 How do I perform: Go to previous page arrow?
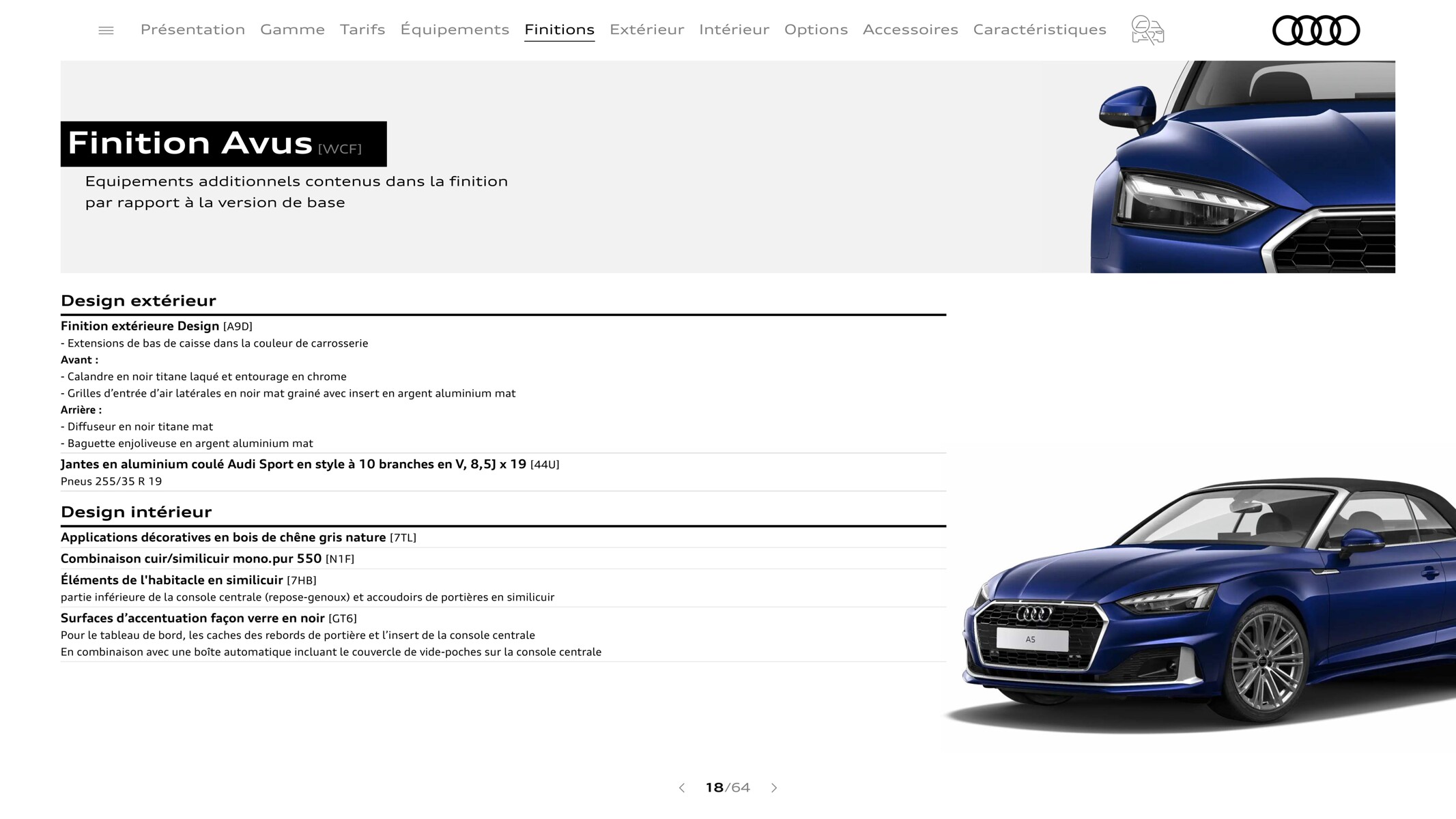(x=681, y=788)
